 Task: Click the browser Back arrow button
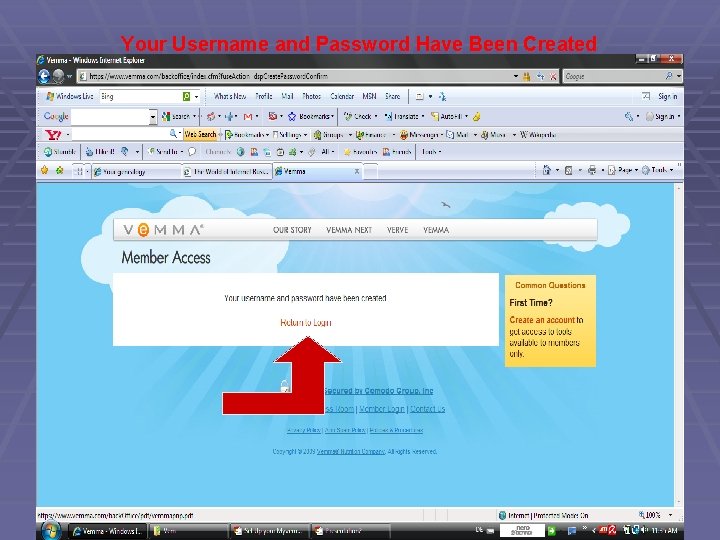point(44,76)
